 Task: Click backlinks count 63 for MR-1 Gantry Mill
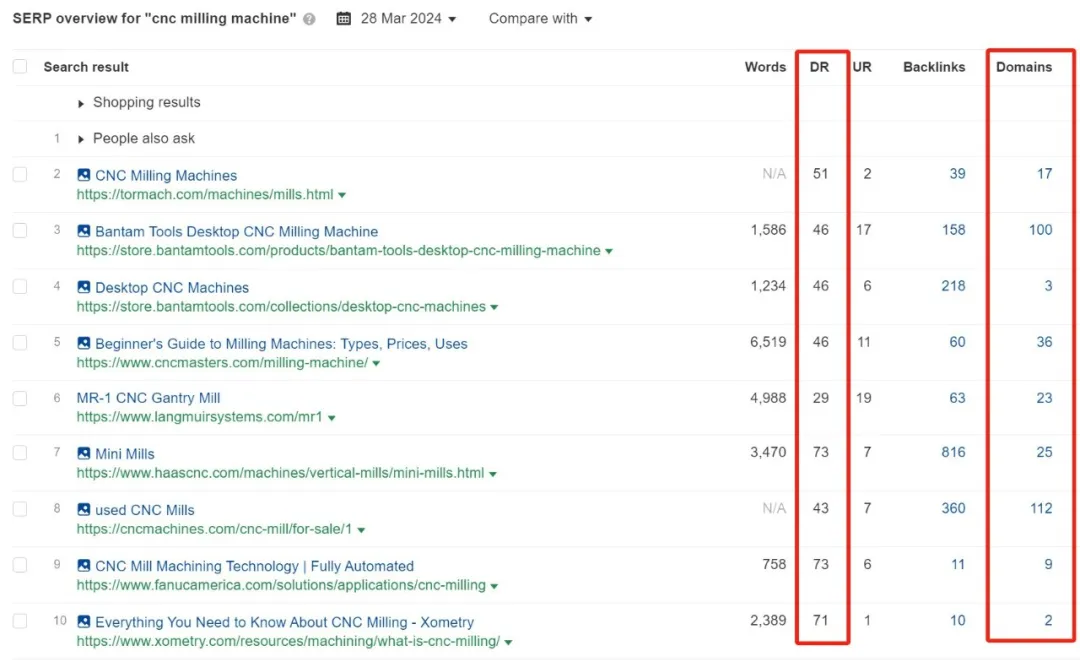pyautogui.click(x=957, y=398)
